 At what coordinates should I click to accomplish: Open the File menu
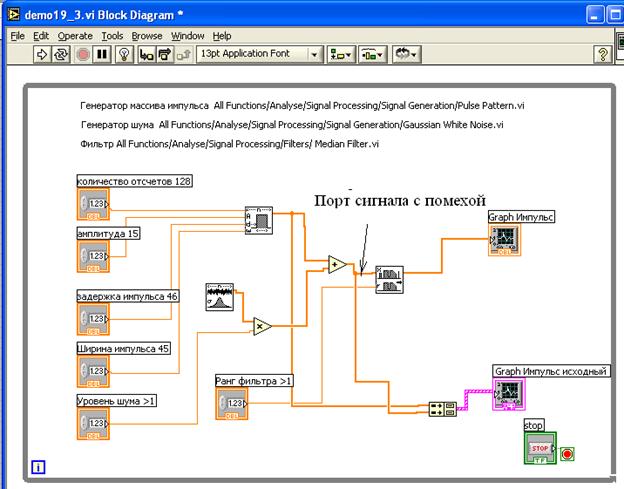pyautogui.click(x=18, y=36)
